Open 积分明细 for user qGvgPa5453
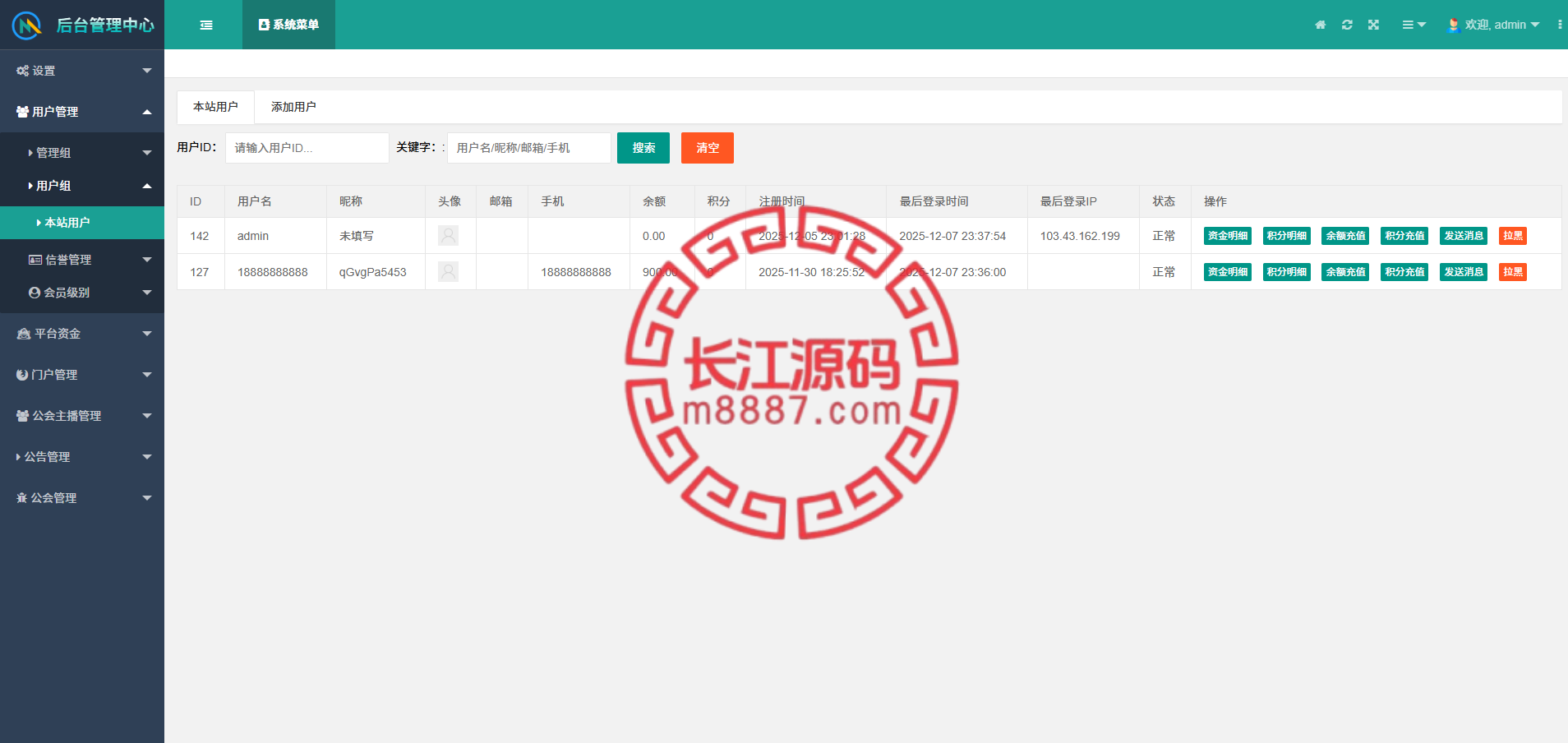 click(x=1287, y=272)
